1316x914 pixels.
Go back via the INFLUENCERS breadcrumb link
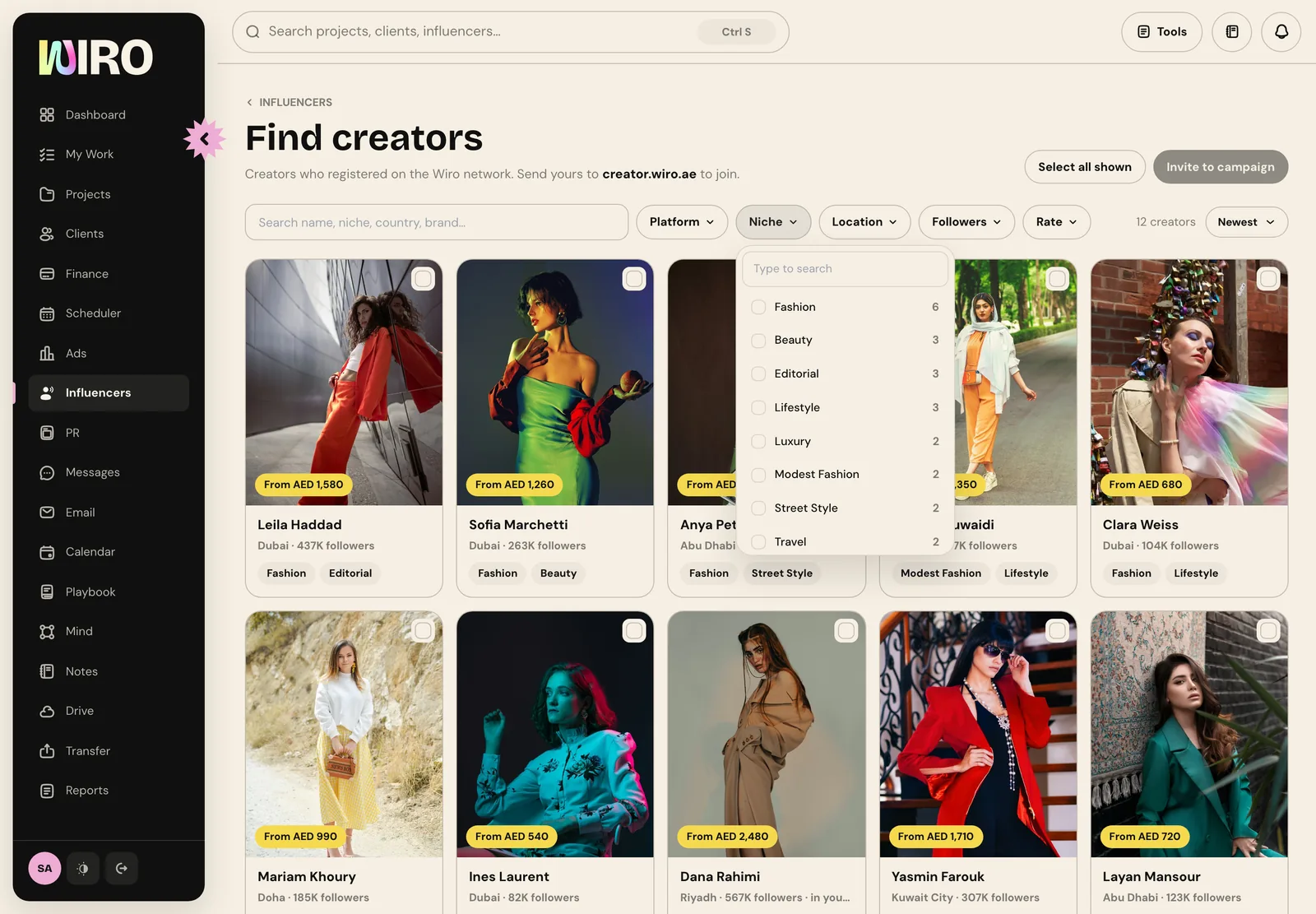click(x=290, y=102)
